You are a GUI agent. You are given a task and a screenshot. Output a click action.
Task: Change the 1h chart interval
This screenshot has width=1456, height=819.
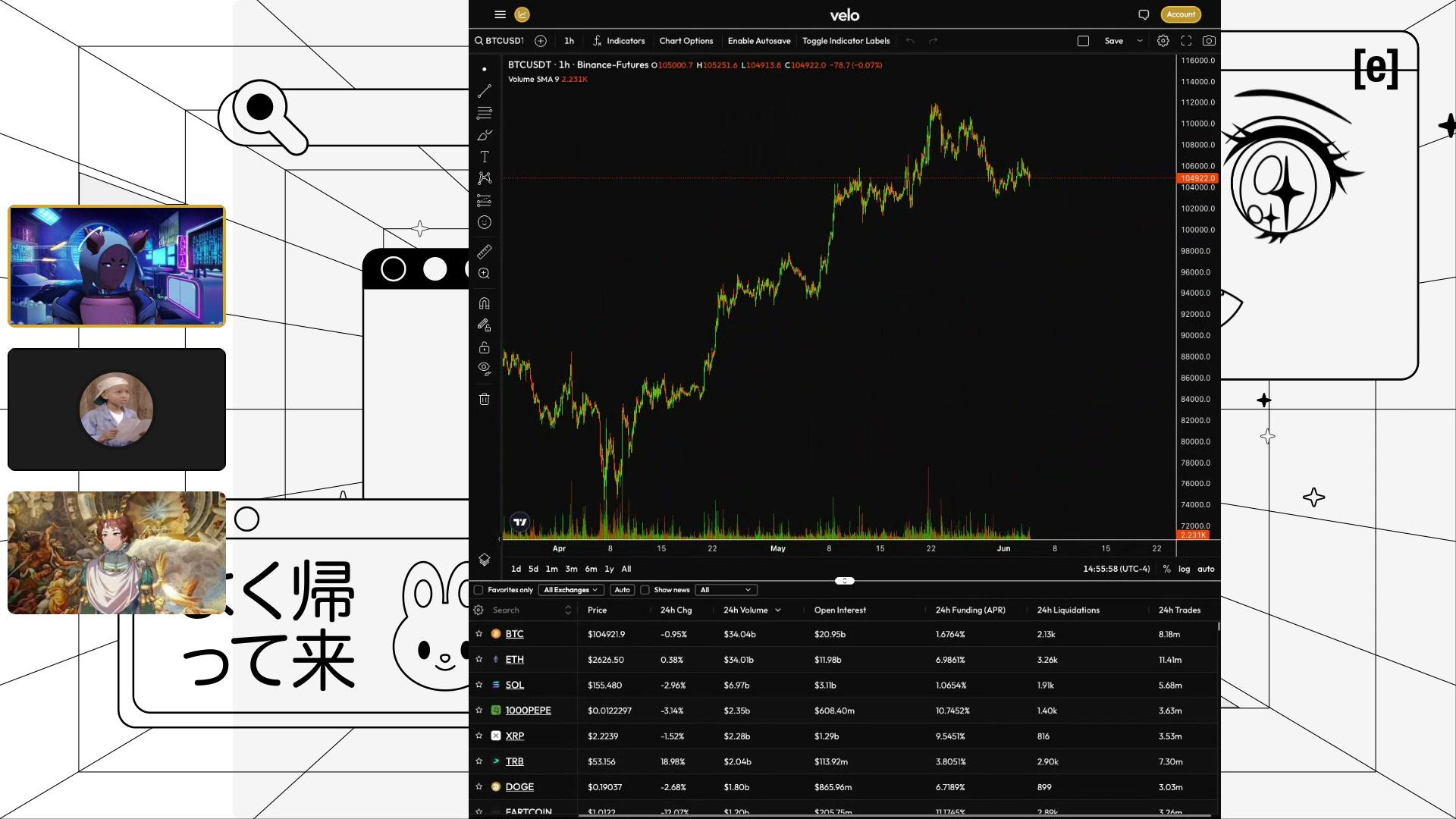tap(570, 41)
